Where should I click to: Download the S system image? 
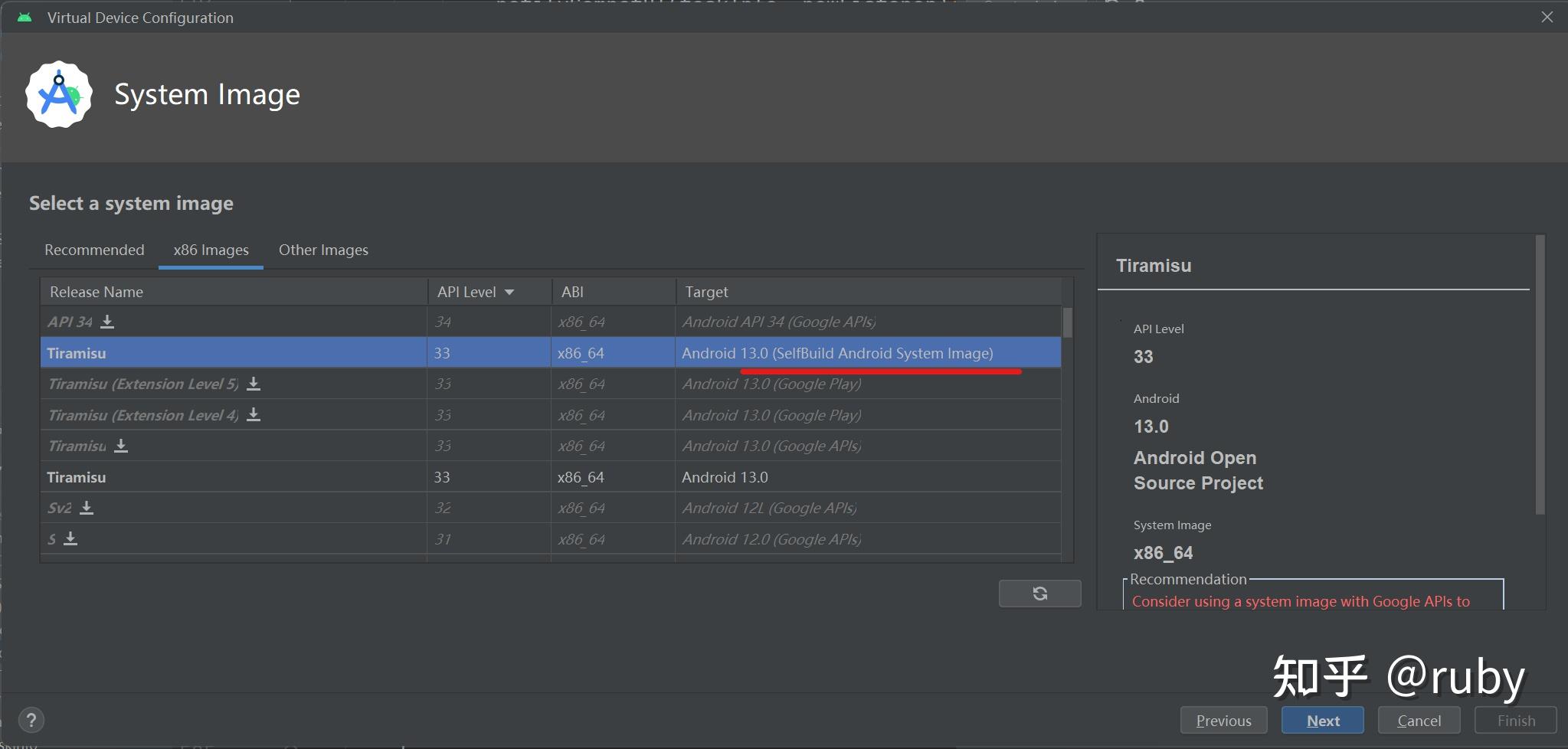click(x=70, y=538)
